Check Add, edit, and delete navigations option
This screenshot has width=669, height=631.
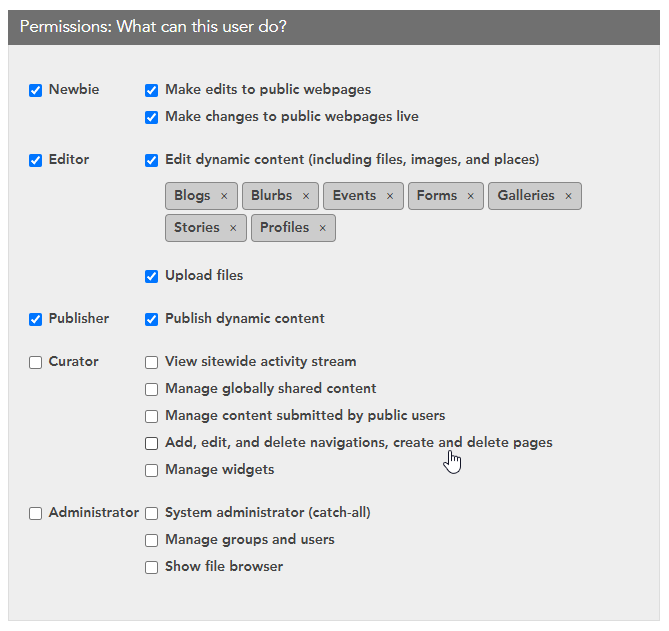(151, 443)
